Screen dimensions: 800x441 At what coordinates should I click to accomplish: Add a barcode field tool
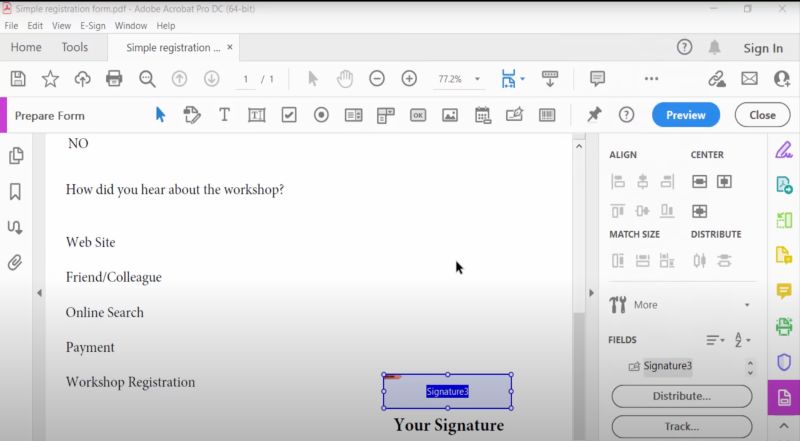point(547,115)
